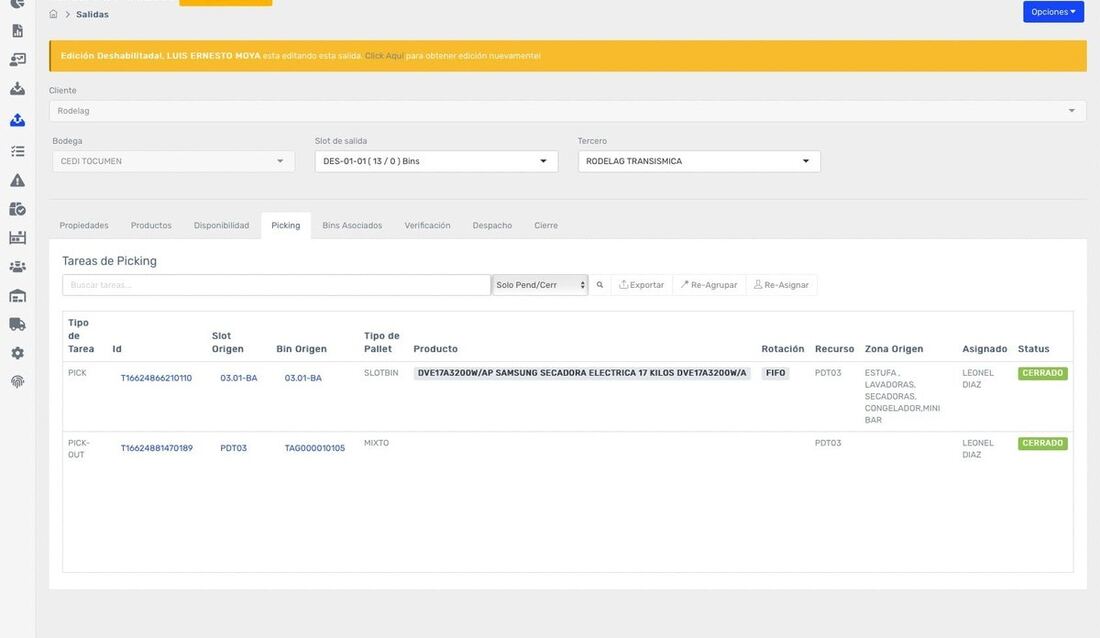The width and height of the screenshot is (1100, 638).
Task: Open the reports document icon in sidebar
Action: [x=18, y=31]
